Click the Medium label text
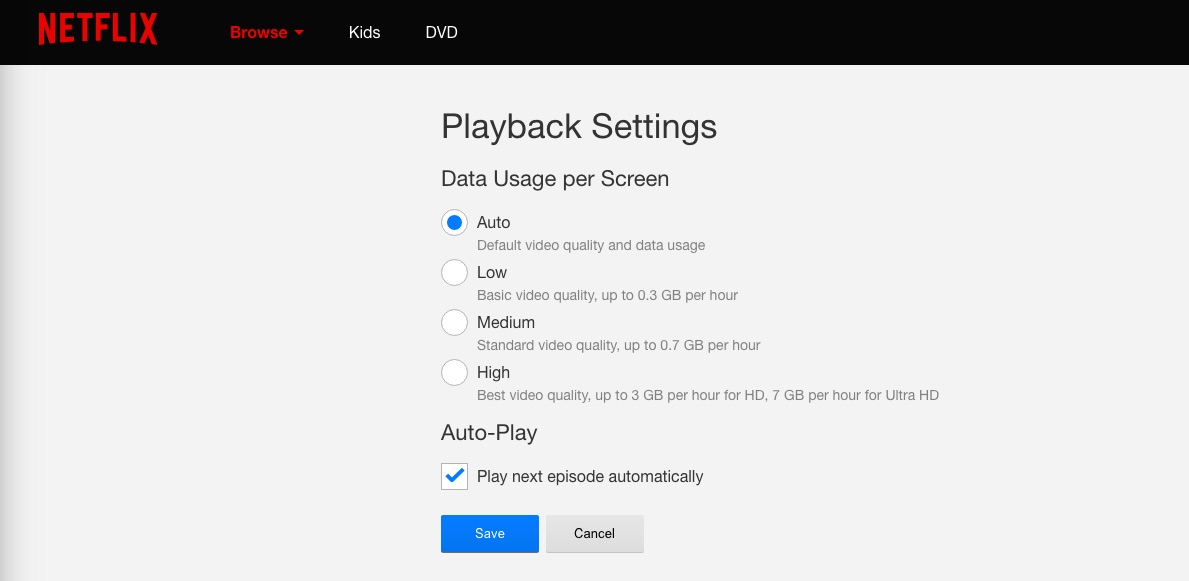The image size is (1189, 581). pyautogui.click(x=505, y=322)
